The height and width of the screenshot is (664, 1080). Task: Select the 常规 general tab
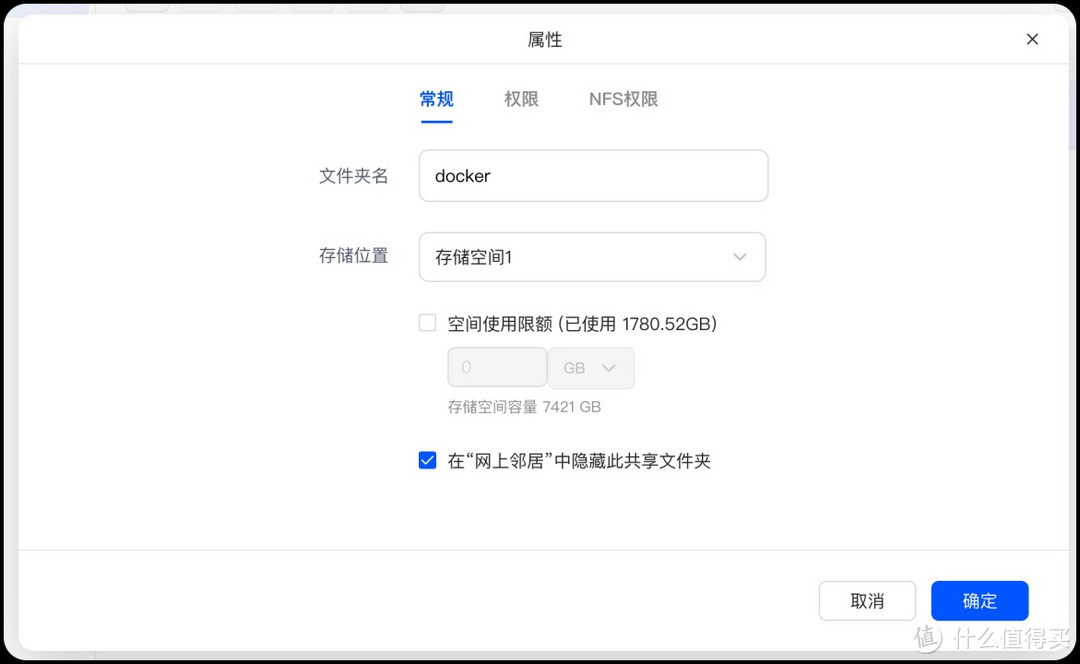click(435, 99)
